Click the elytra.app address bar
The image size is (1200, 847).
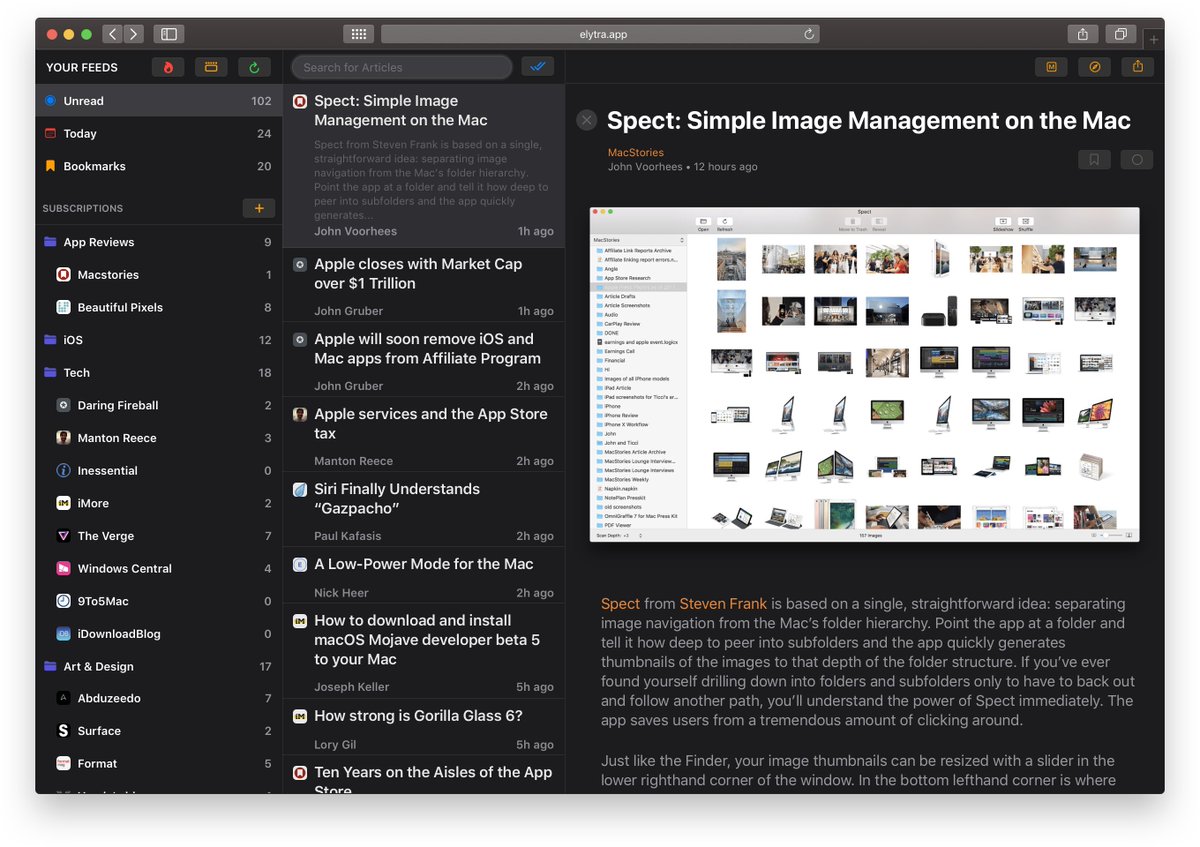point(600,34)
